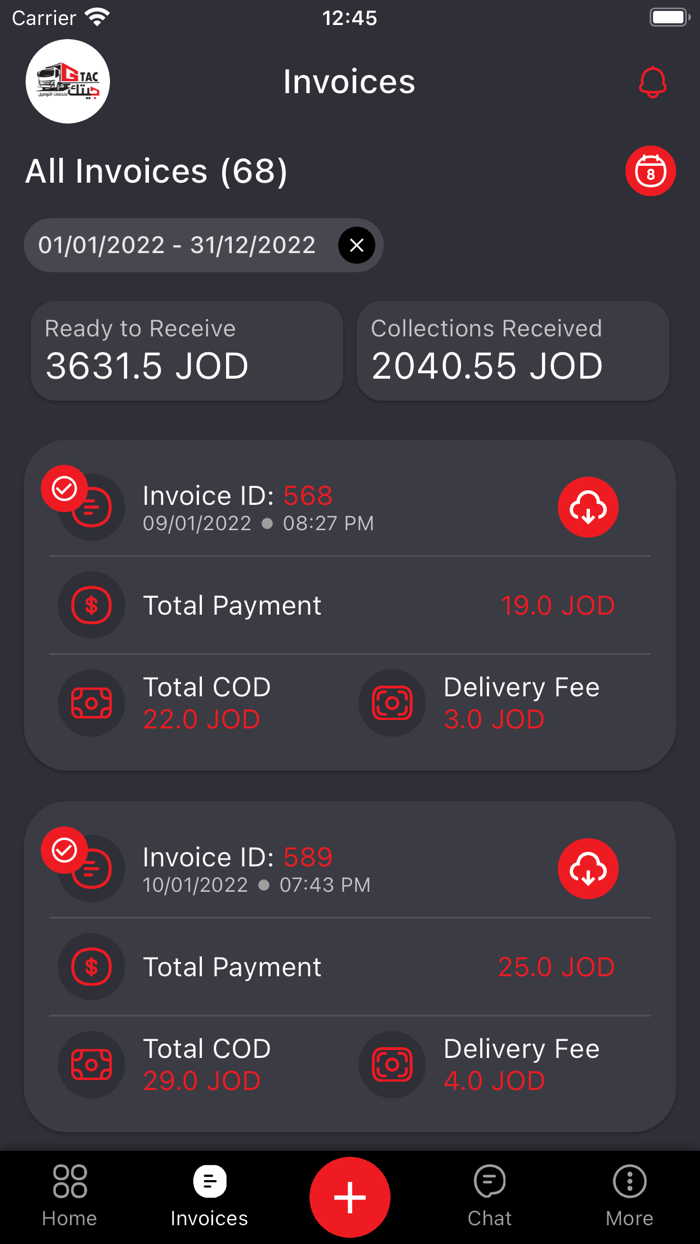Tap the 10/01/2022 07:43 PM timestamp
This screenshot has height=1244, width=700.
257,885
